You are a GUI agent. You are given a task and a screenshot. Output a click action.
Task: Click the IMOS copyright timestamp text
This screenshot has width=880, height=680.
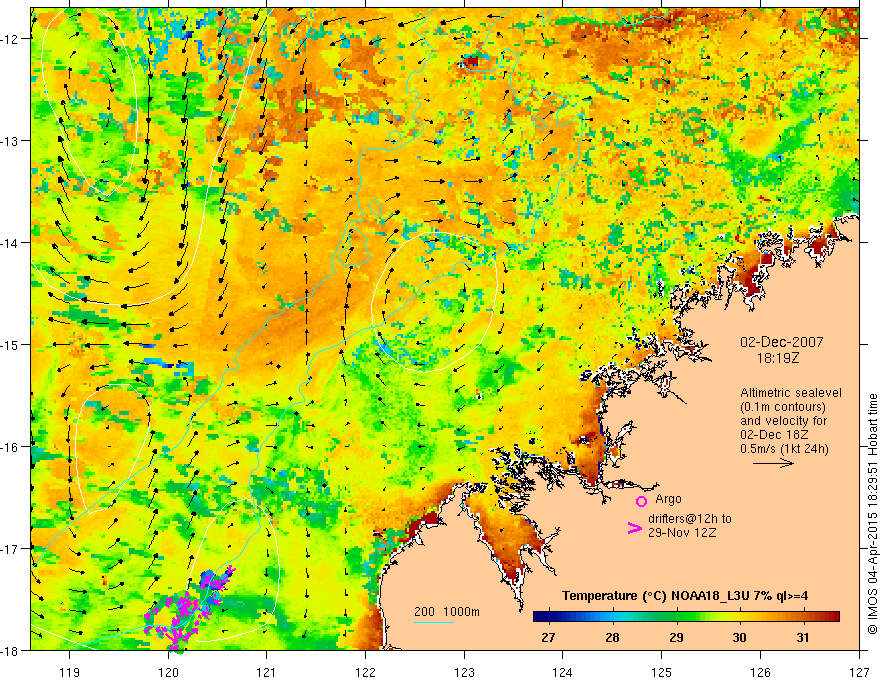pyautogui.click(x=873, y=514)
